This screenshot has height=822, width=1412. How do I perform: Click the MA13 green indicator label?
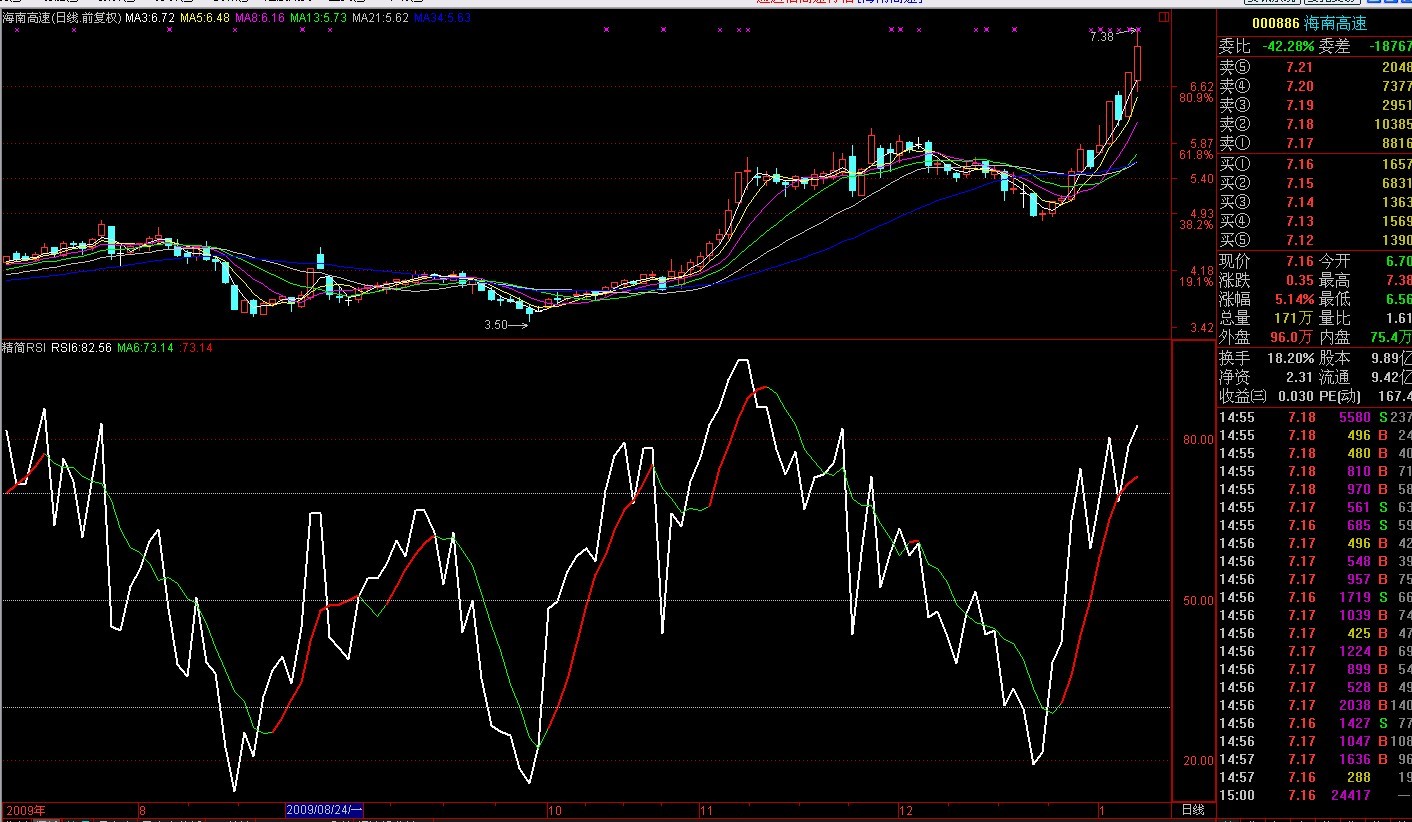(x=318, y=18)
